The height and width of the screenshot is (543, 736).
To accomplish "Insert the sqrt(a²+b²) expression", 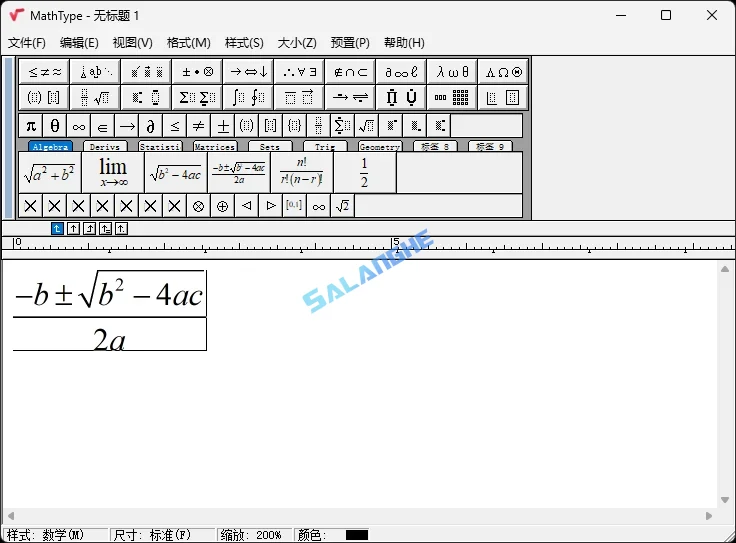I will pyautogui.click(x=50, y=172).
